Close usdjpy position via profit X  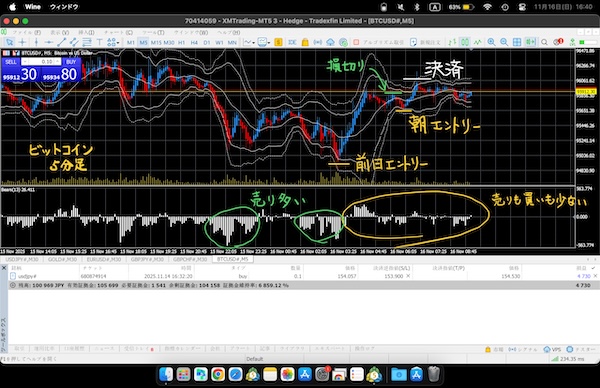point(595,276)
